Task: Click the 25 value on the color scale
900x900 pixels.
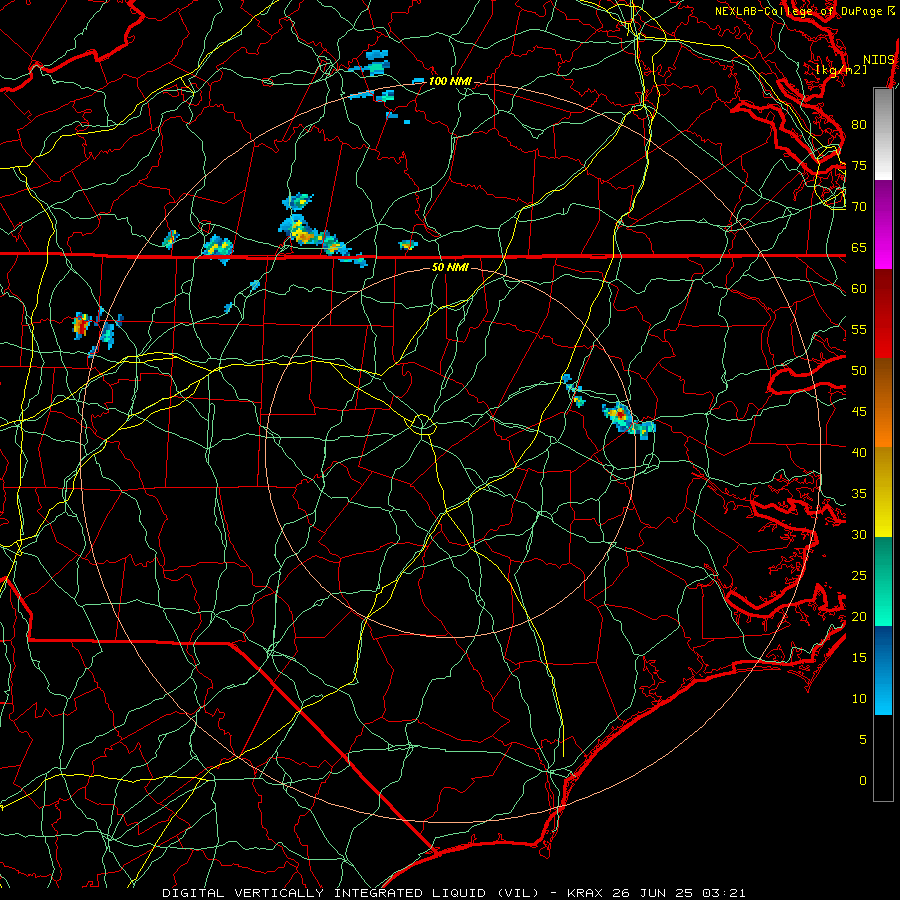Action: [859, 575]
